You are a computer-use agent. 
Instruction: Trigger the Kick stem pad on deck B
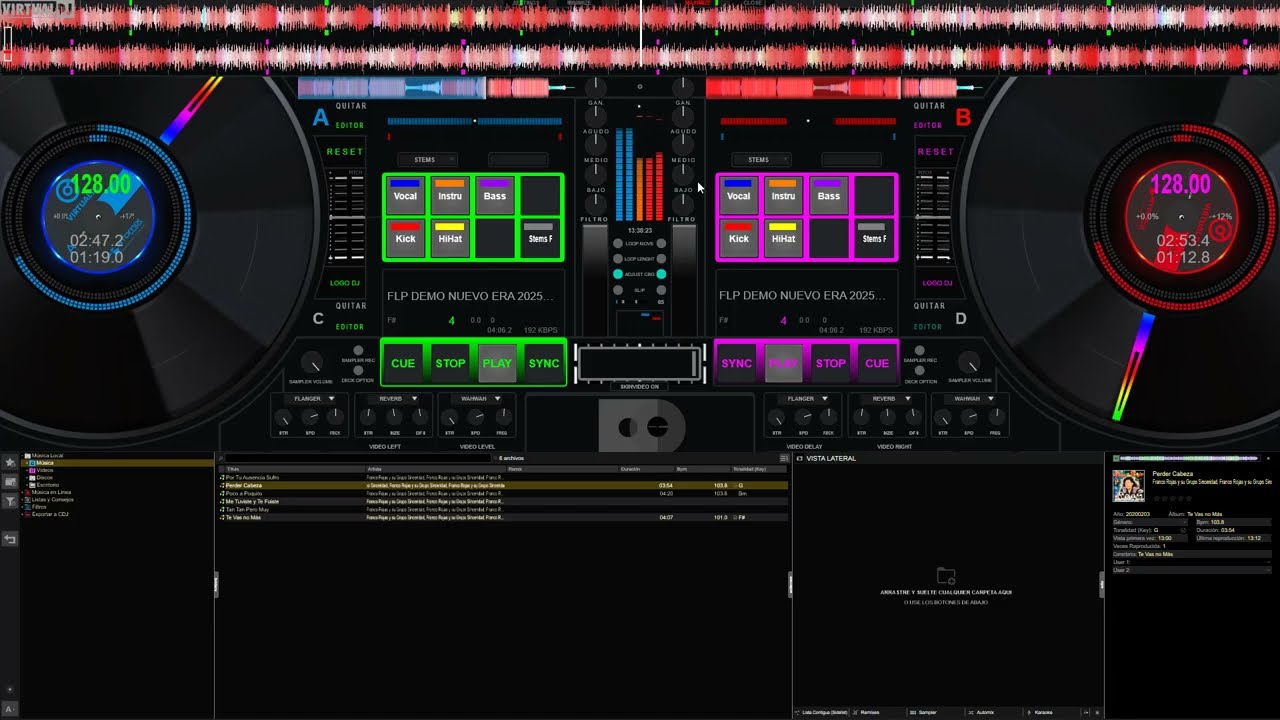point(738,239)
